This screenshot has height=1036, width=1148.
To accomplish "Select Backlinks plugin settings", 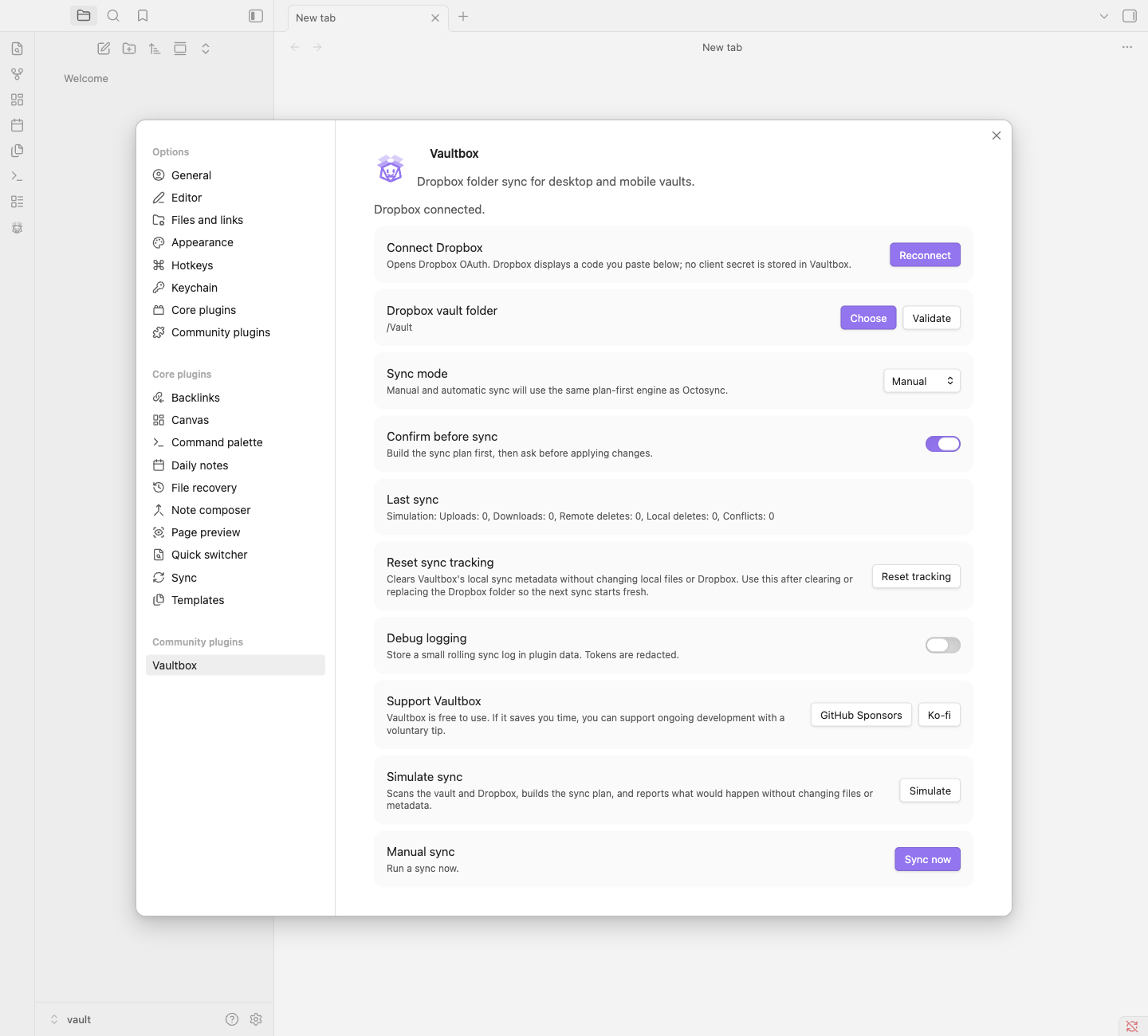I will pos(235,398).
